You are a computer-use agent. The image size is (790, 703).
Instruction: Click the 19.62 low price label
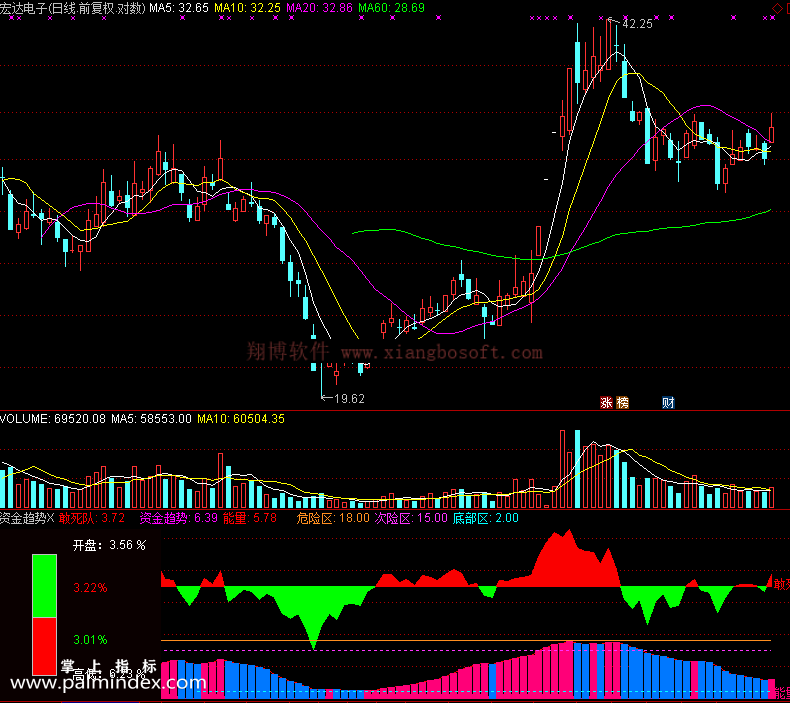click(x=349, y=399)
